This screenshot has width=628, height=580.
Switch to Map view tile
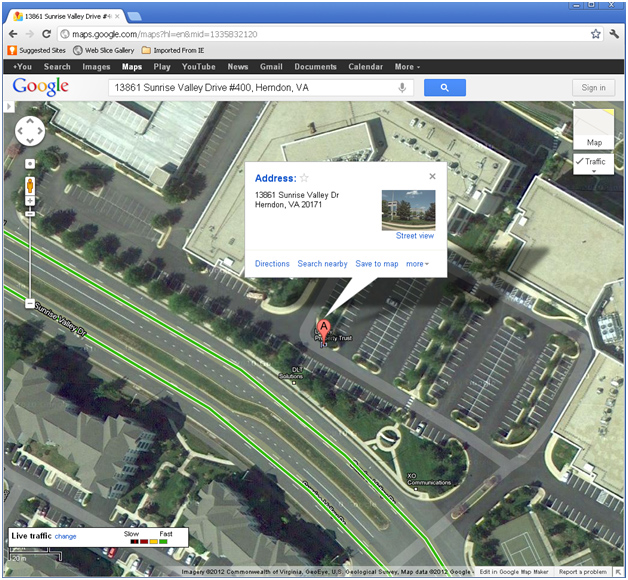click(594, 129)
